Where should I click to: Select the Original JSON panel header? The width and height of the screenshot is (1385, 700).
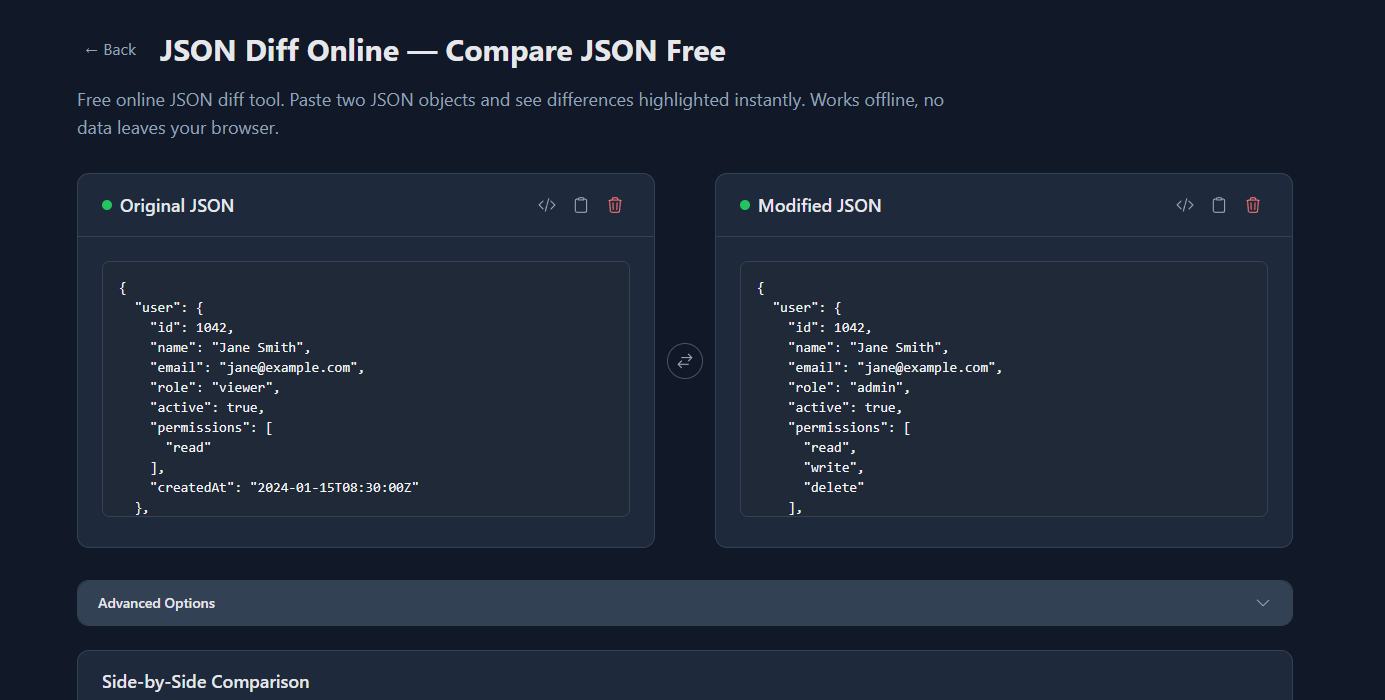pyautogui.click(x=176, y=205)
